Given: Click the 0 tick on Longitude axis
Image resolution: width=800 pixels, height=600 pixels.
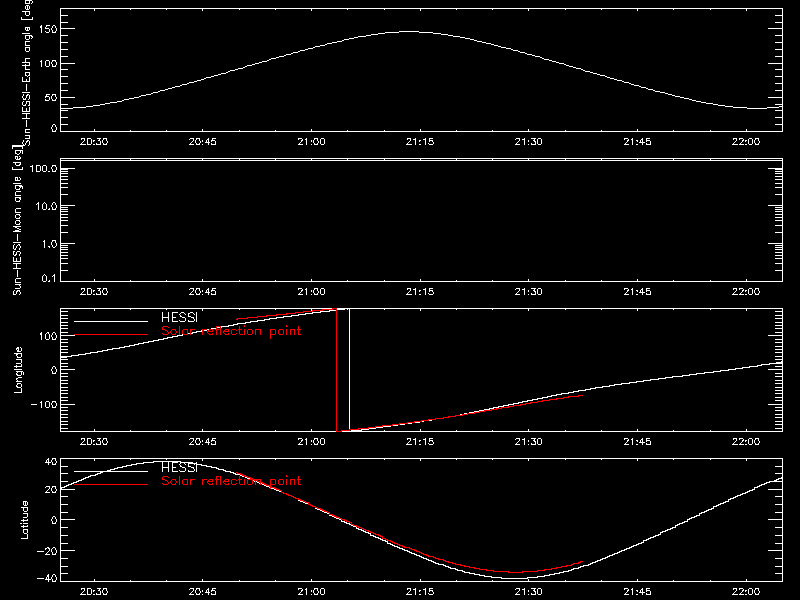Looking at the screenshot, I should click(54, 370).
